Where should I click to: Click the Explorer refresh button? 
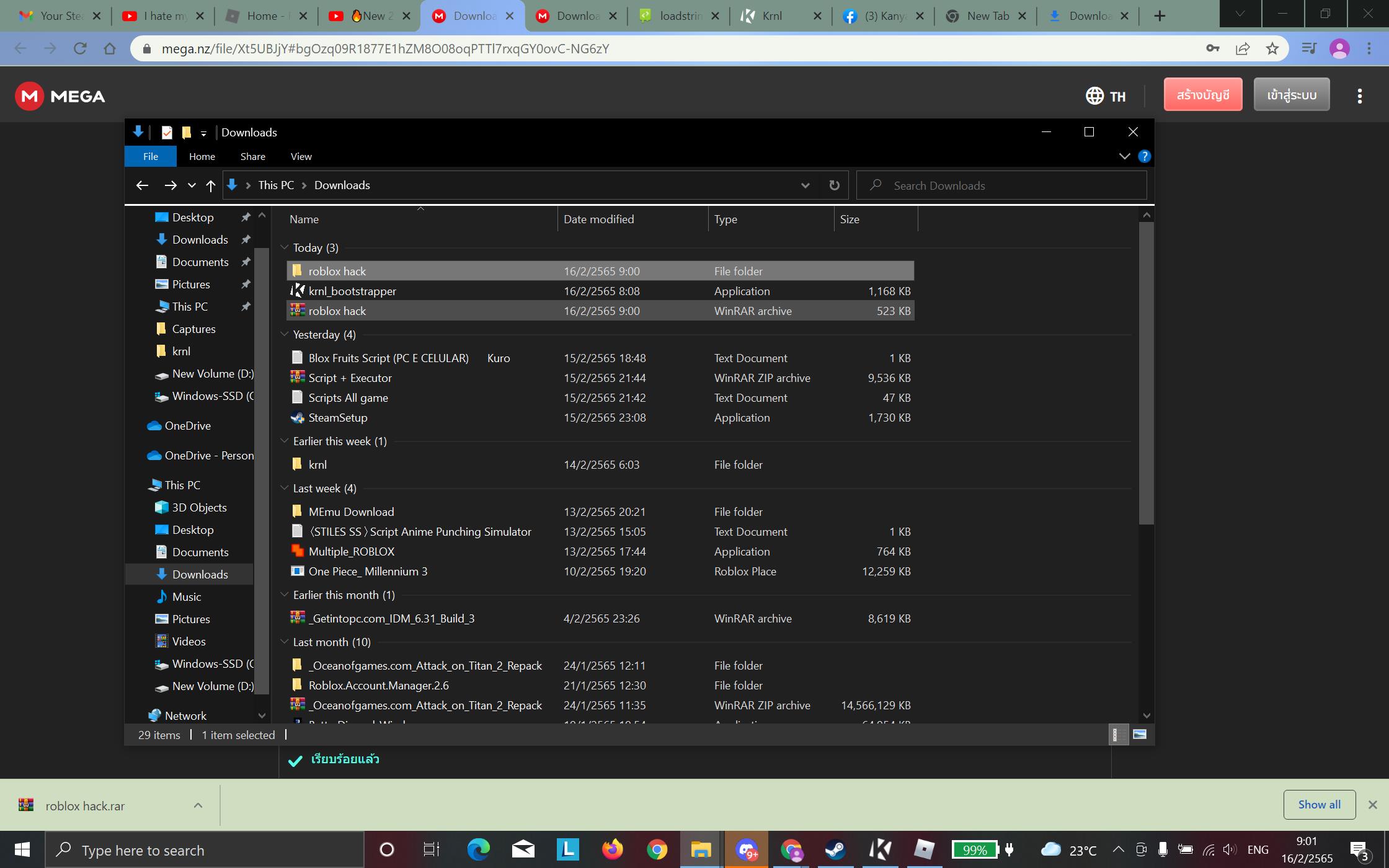834,185
